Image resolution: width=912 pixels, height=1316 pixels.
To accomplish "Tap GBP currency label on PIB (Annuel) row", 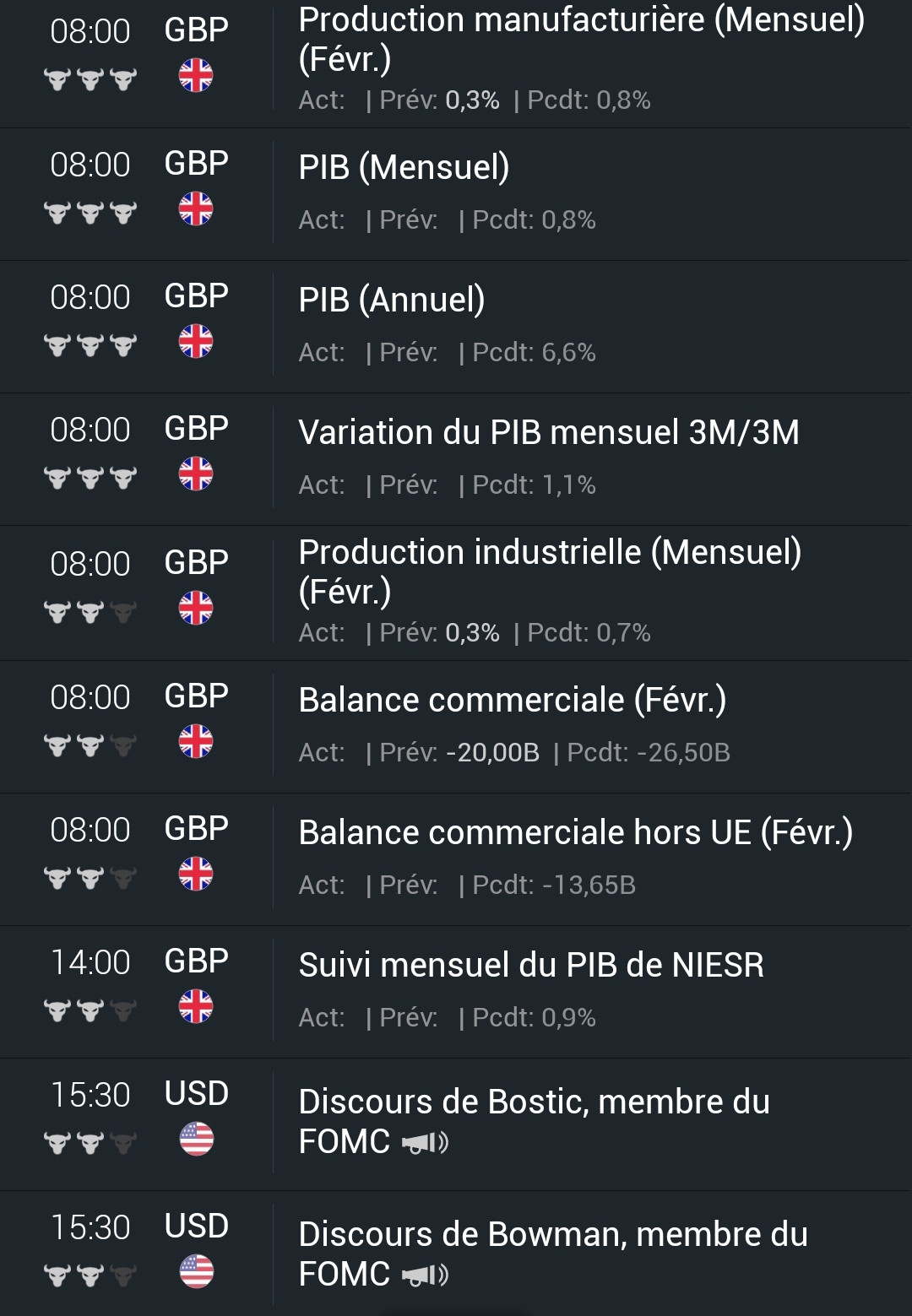I will 196,296.
